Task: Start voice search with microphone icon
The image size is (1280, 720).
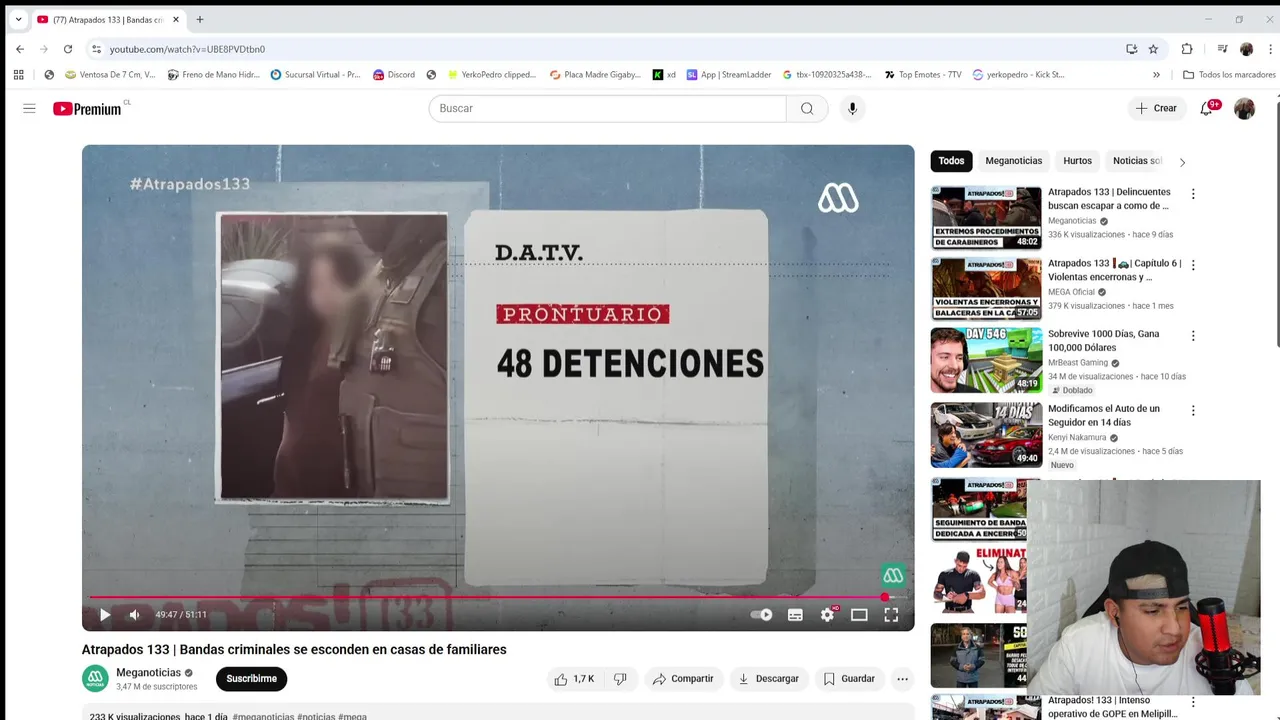Action: pos(852,108)
